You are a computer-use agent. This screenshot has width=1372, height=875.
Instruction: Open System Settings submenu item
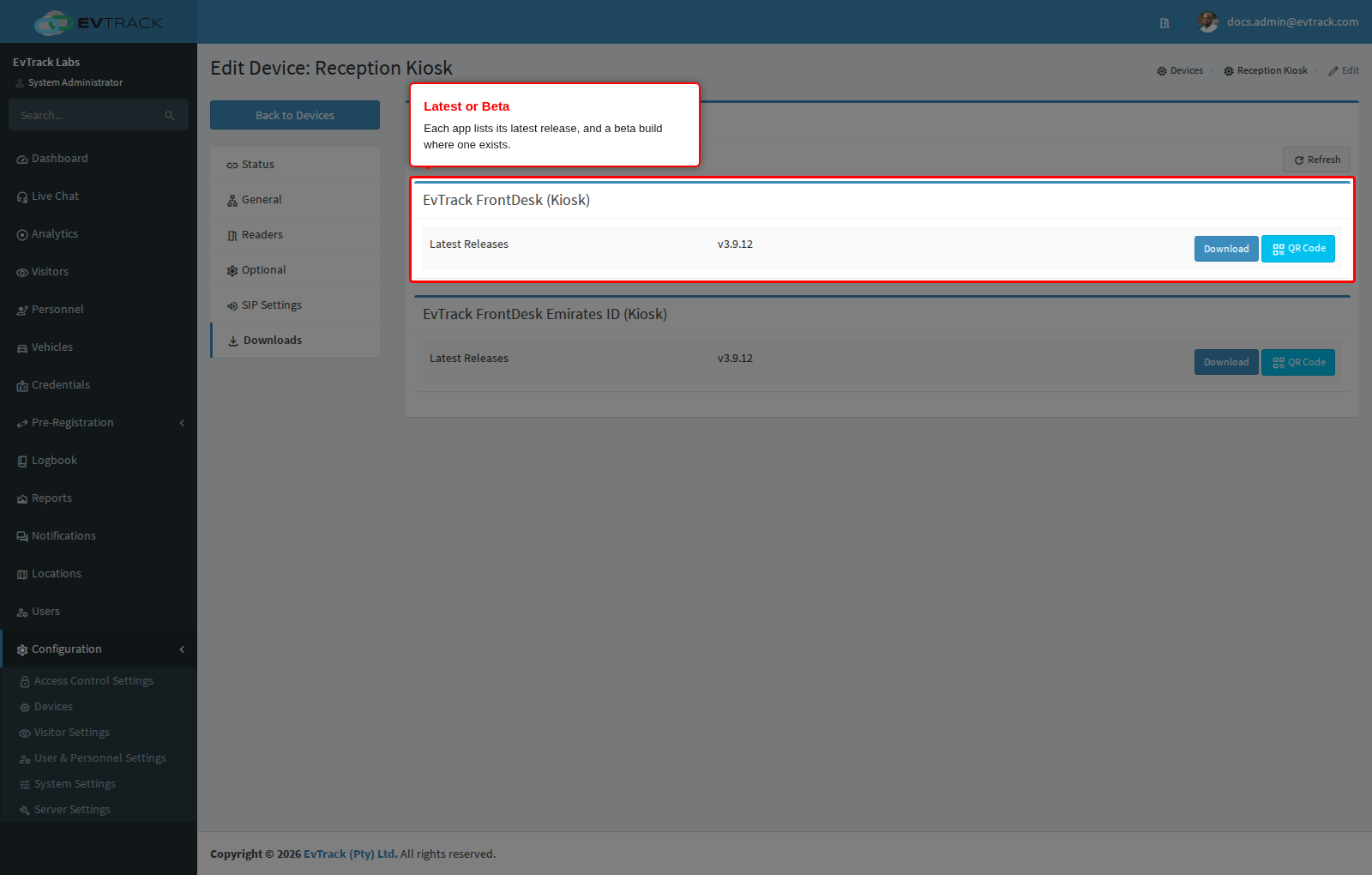(x=99, y=784)
